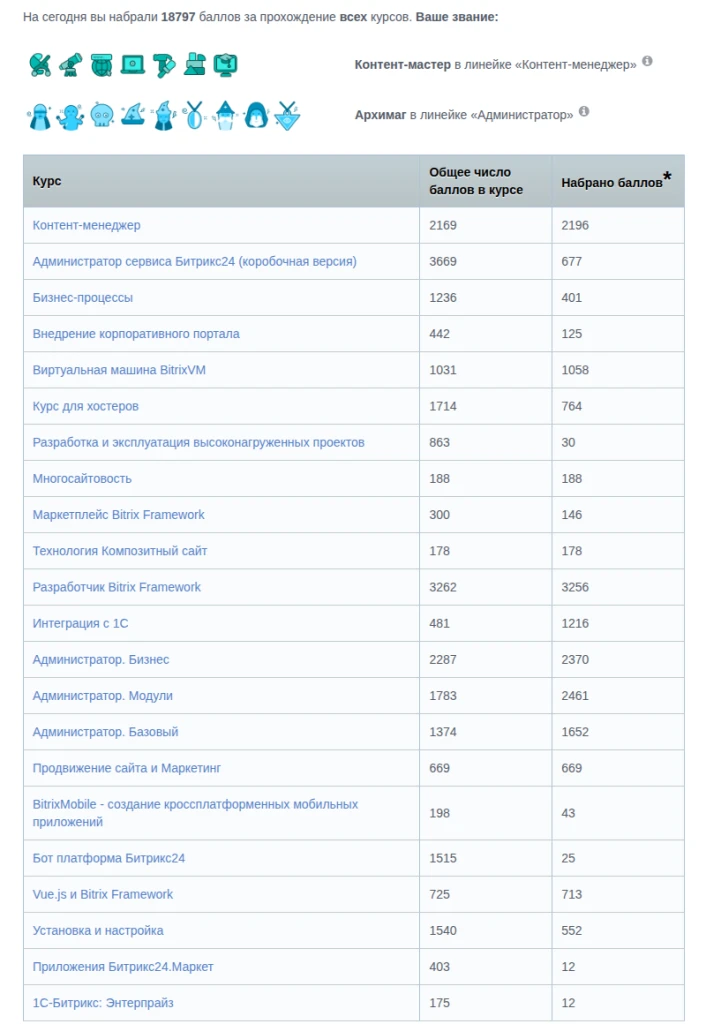Open Интеграция с 1С course

tap(80, 624)
